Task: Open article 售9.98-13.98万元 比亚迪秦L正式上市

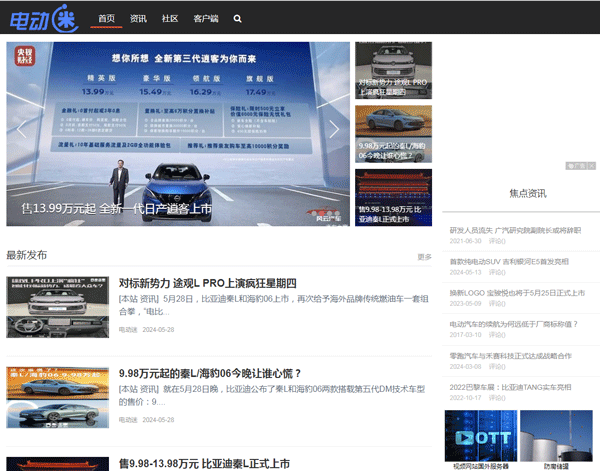Action: point(204,463)
